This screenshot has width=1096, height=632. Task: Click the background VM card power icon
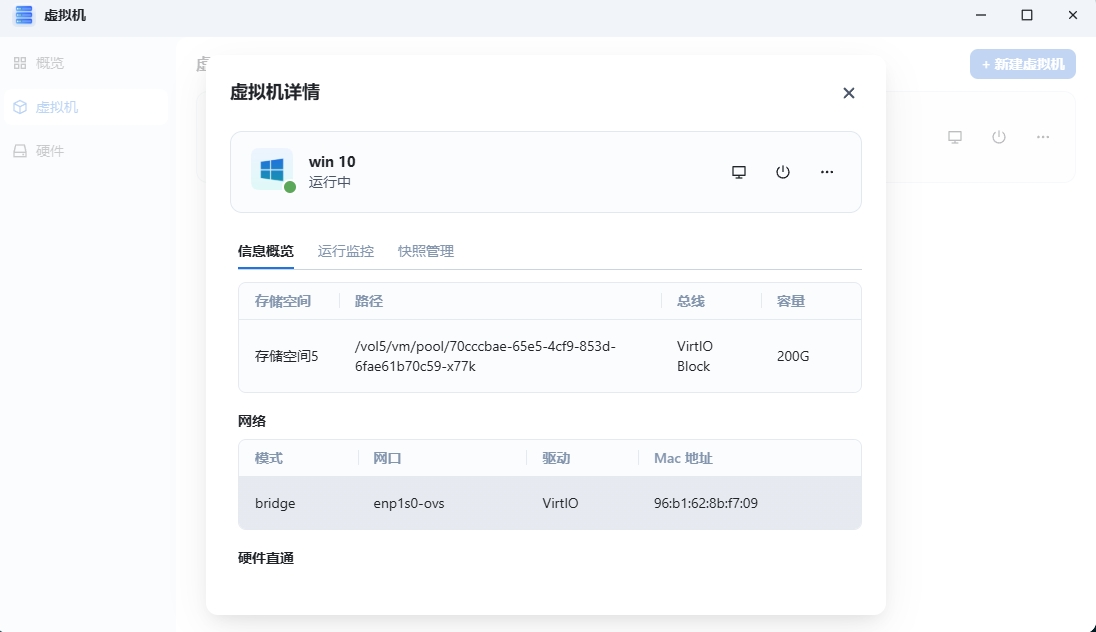tap(999, 137)
